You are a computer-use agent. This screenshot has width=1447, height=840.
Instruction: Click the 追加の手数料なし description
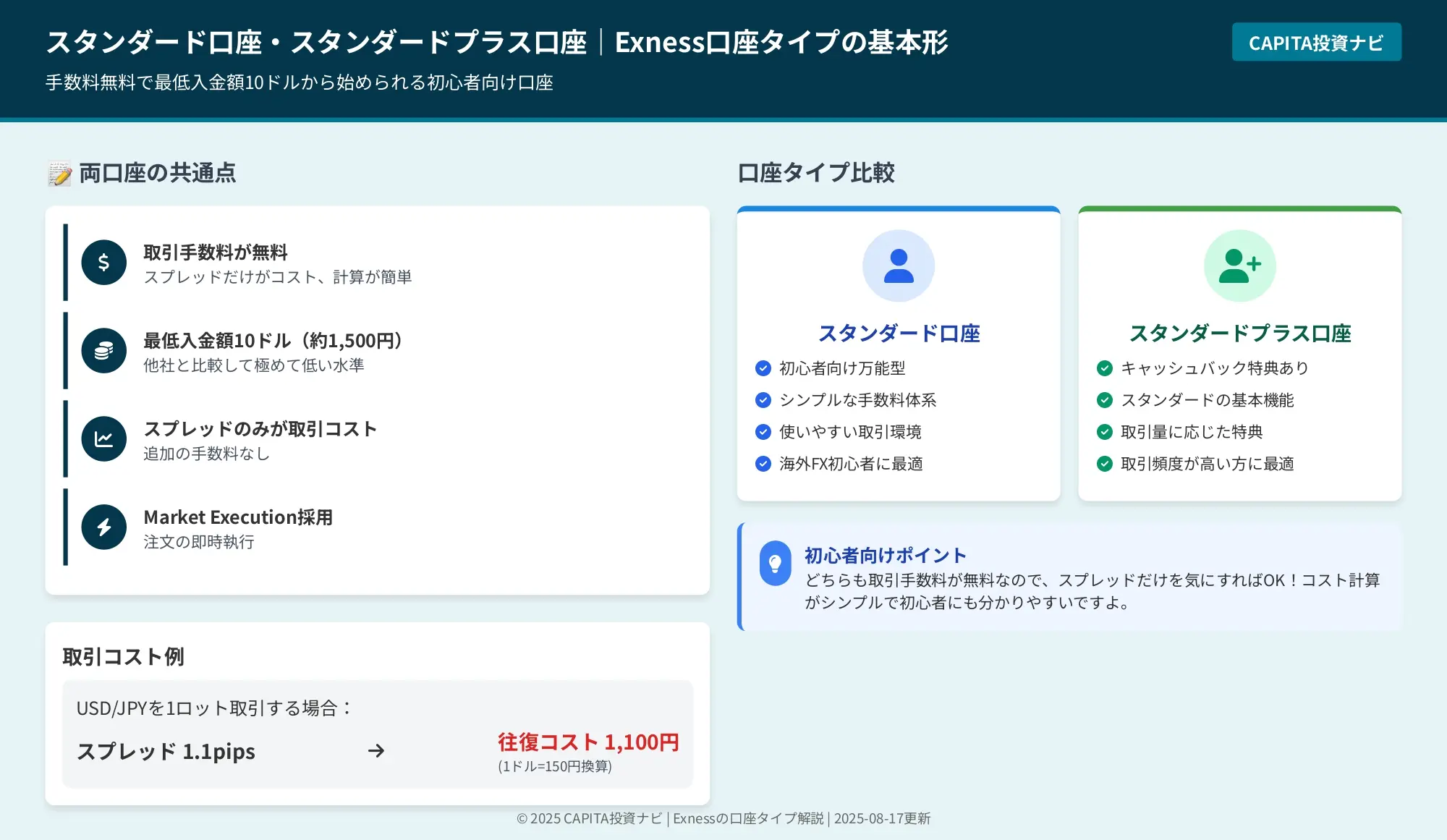coord(207,454)
